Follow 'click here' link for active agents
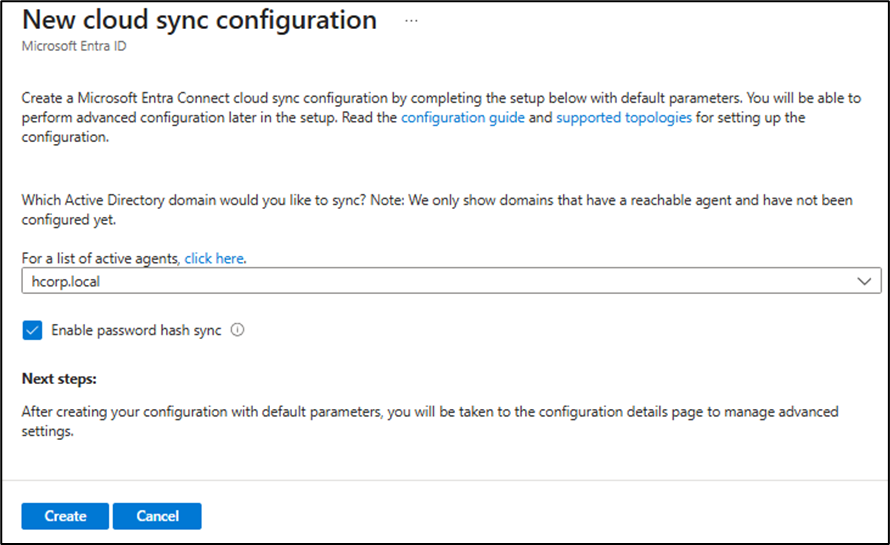This screenshot has width=890, height=545. click(x=214, y=258)
